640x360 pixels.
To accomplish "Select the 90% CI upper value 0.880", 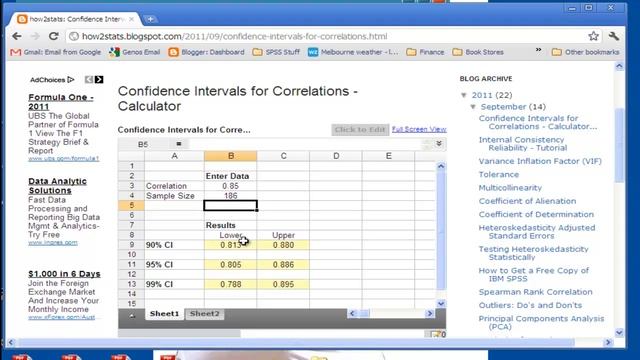I will pyautogui.click(x=283, y=245).
